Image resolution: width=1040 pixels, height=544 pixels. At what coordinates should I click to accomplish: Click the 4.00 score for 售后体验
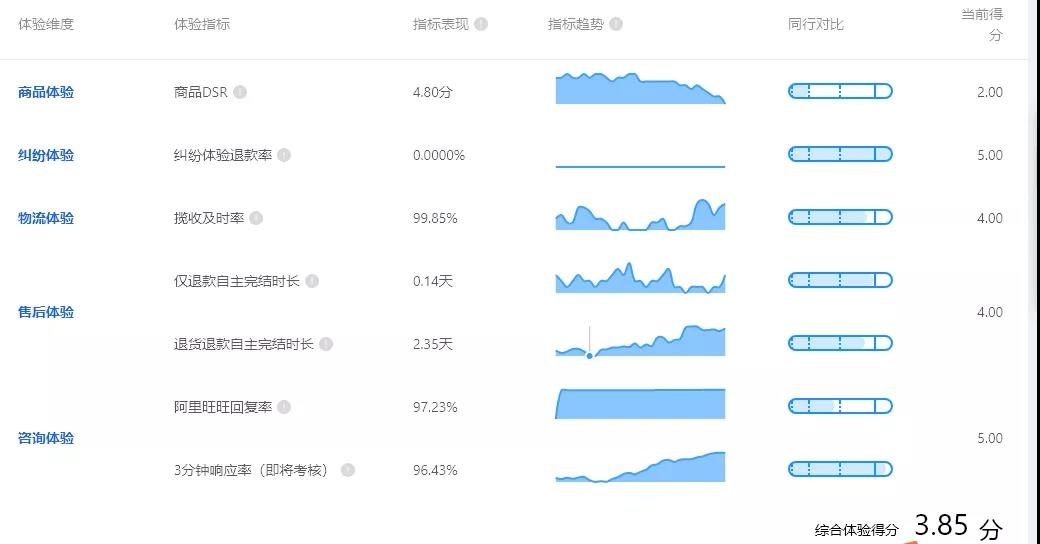[x=990, y=312]
